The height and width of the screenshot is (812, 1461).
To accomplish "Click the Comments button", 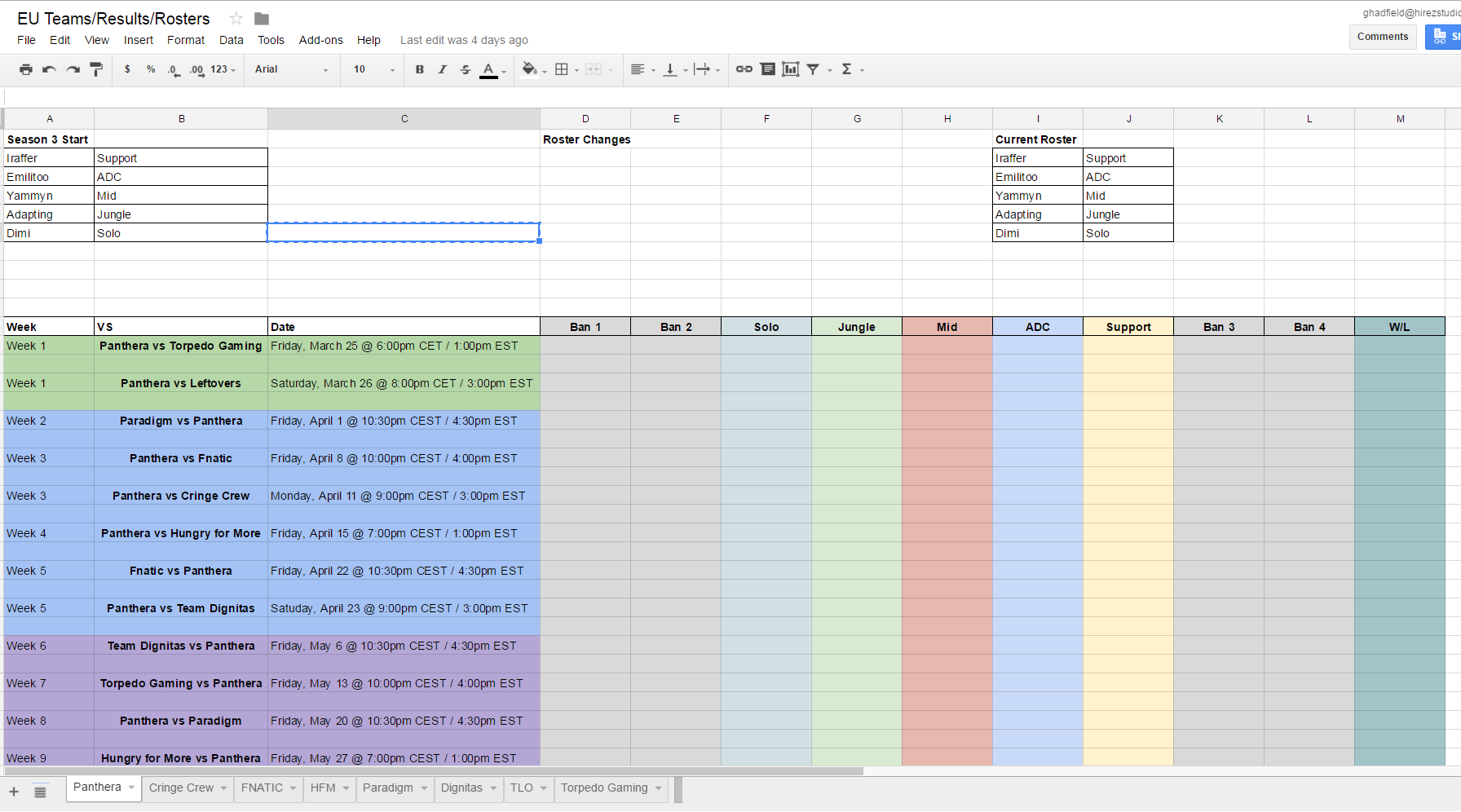I will [x=1383, y=37].
